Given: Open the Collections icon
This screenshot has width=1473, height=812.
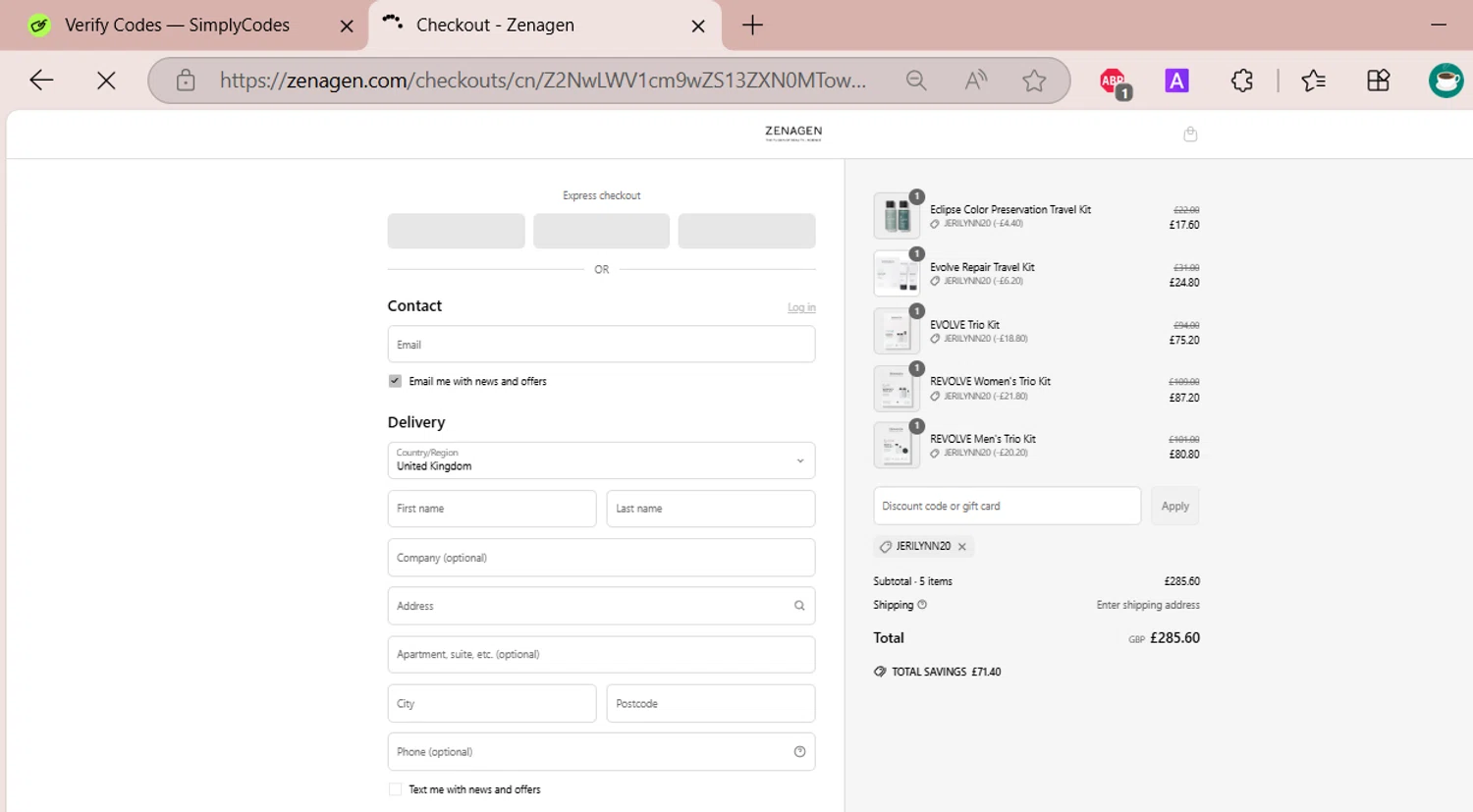Looking at the screenshot, I should coord(1379,81).
